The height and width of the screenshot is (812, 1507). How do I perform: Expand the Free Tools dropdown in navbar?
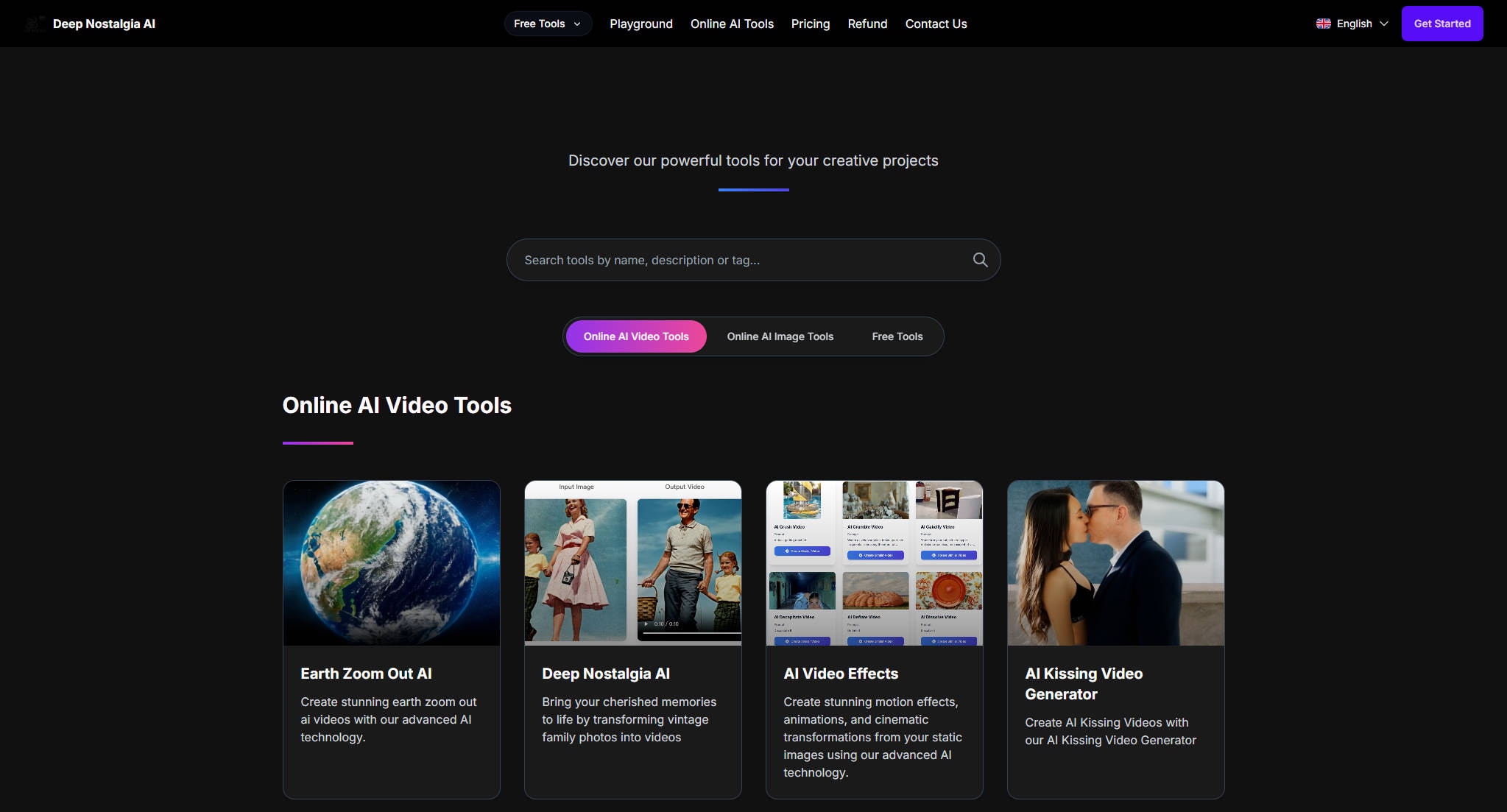click(x=548, y=24)
